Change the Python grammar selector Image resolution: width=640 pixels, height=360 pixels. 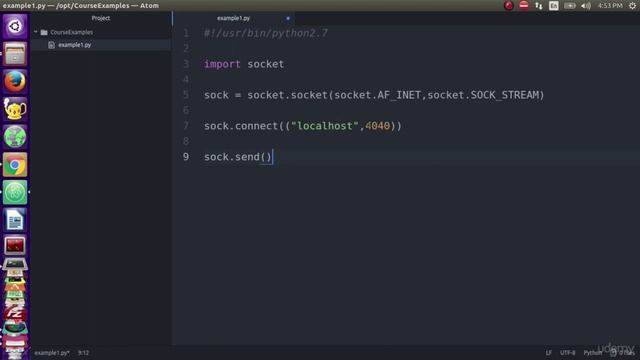tap(592, 353)
